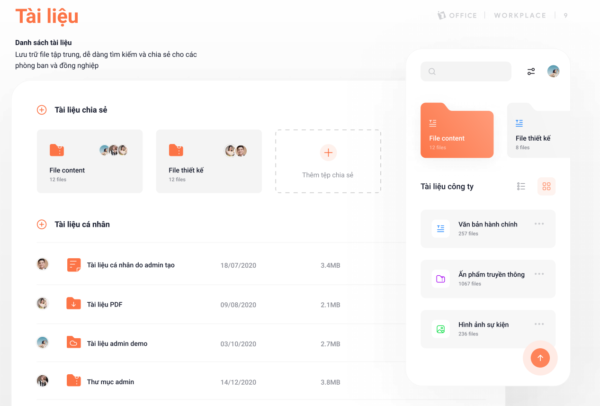Click the list icon on orange File content tile
Screen dimensions: 600x406
coord(433,123)
